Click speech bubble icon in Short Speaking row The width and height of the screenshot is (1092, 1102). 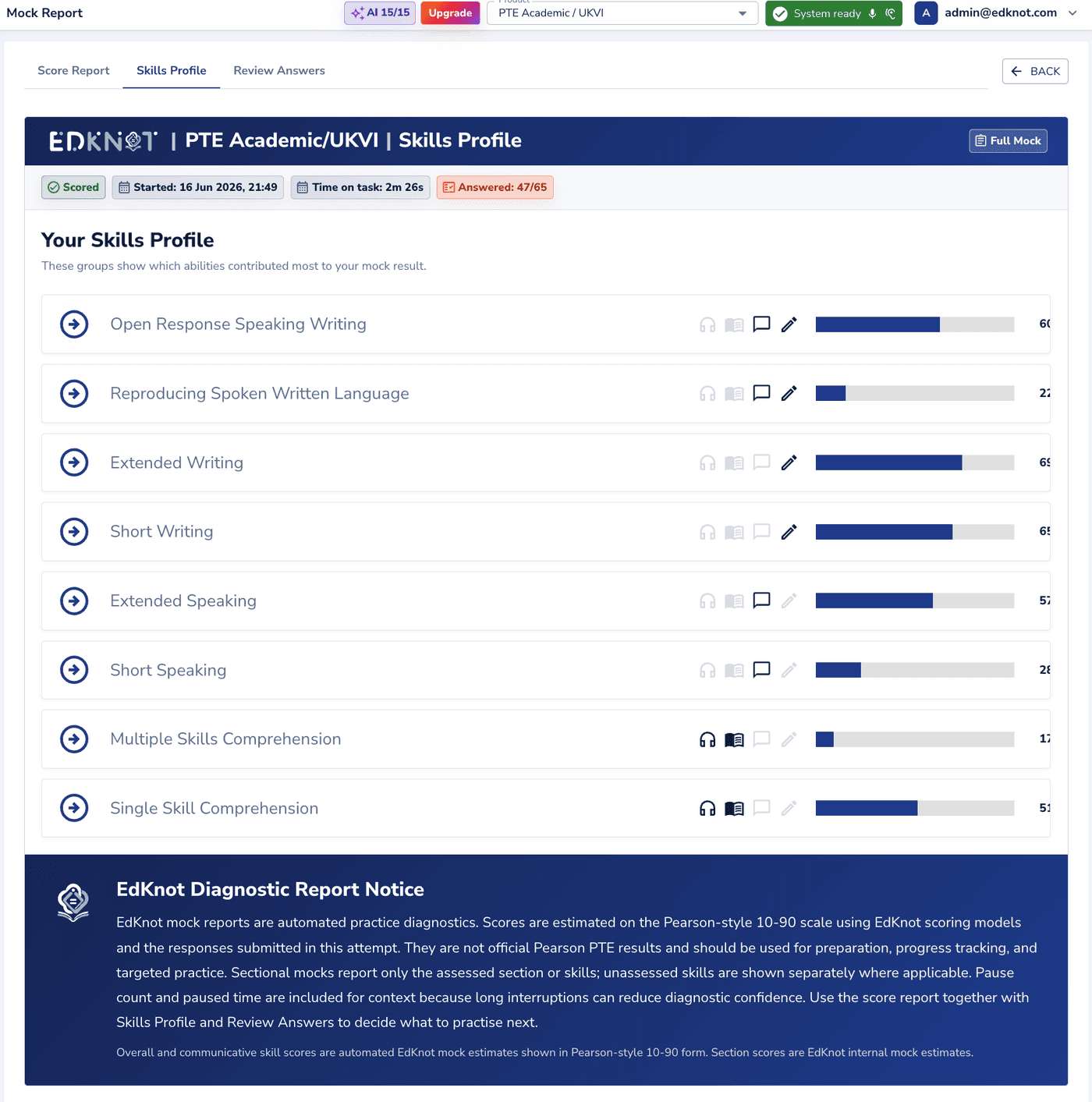point(762,670)
